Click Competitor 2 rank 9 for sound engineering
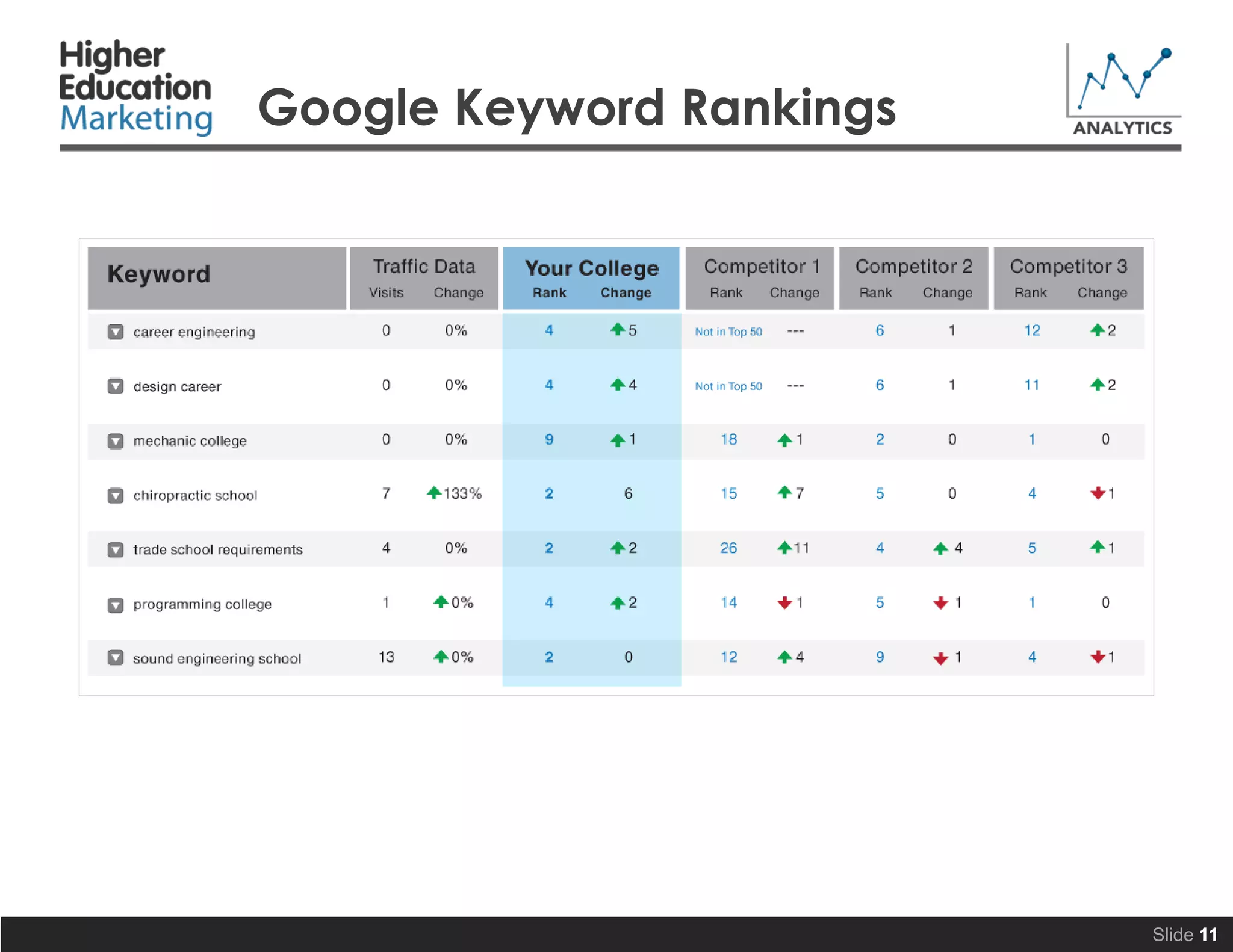Image resolution: width=1233 pixels, height=952 pixels. [880, 657]
